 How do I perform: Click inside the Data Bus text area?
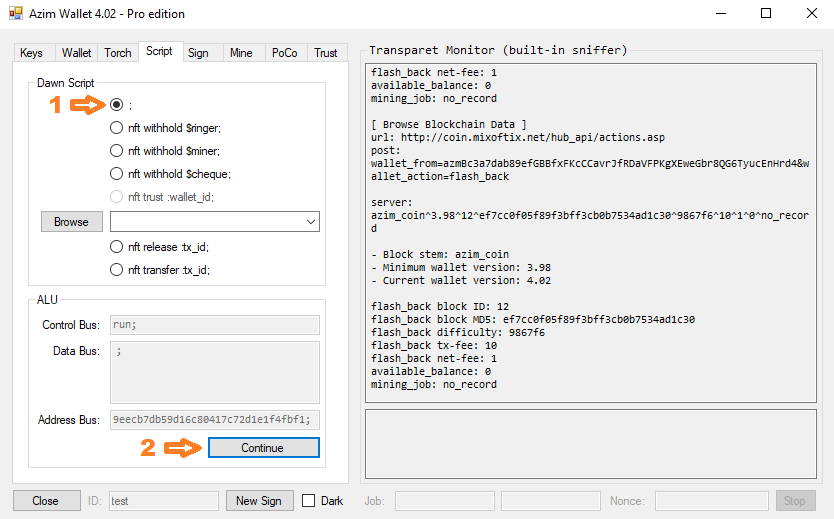[215, 372]
